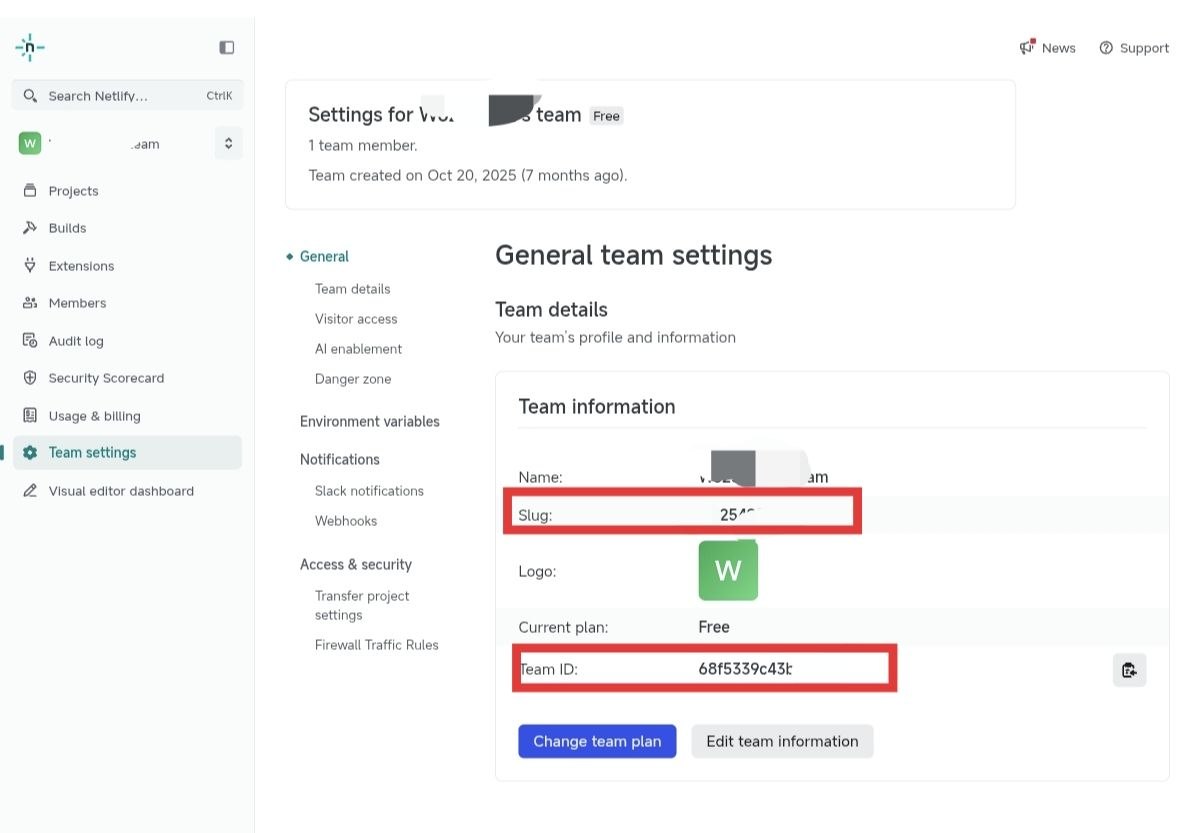Screen dimensions: 1199x833
Task: Open Transfer project settings
Action: coord(362,605)
